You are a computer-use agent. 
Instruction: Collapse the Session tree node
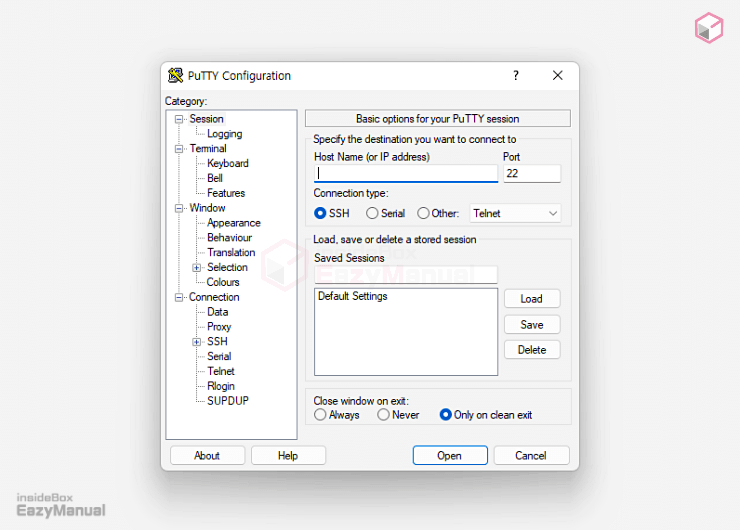pyautogui.click(x=179, y=119)
